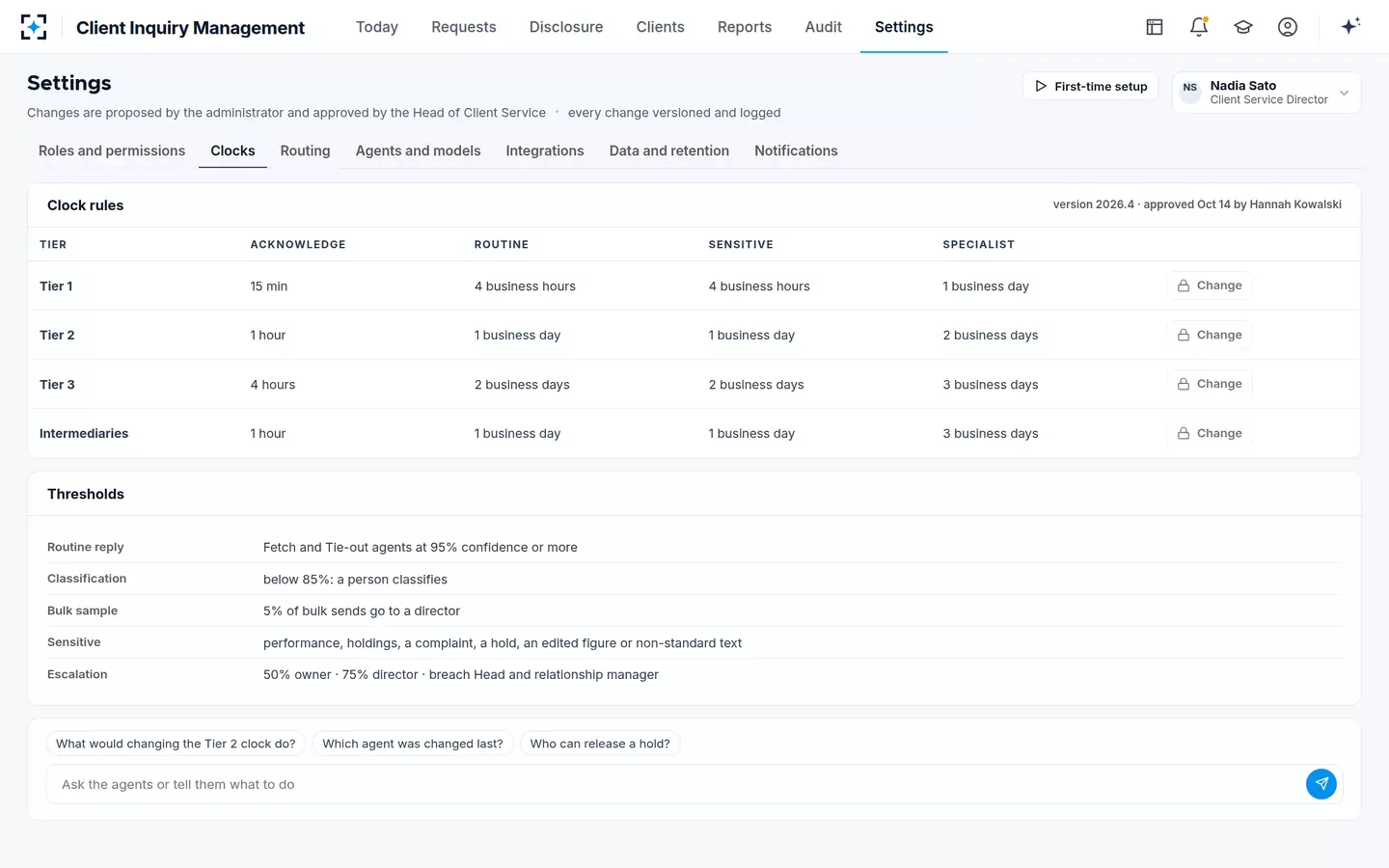1389x868 pixels.
Task: Open the graduation cap learning icon
Action: (1243, 27)
